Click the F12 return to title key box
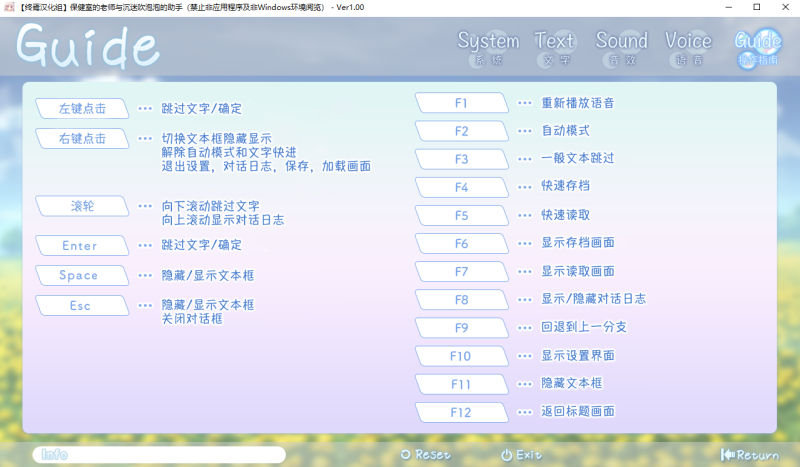The width and height of the screenshot is (800, 467). click(461, 411)
